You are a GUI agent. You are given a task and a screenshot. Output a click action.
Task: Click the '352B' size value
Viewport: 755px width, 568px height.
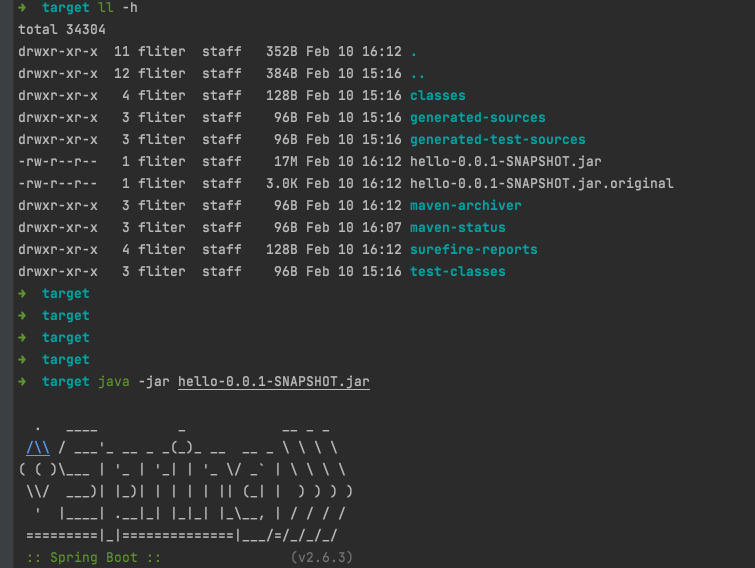pyautogui.click(x=282, y=52)
